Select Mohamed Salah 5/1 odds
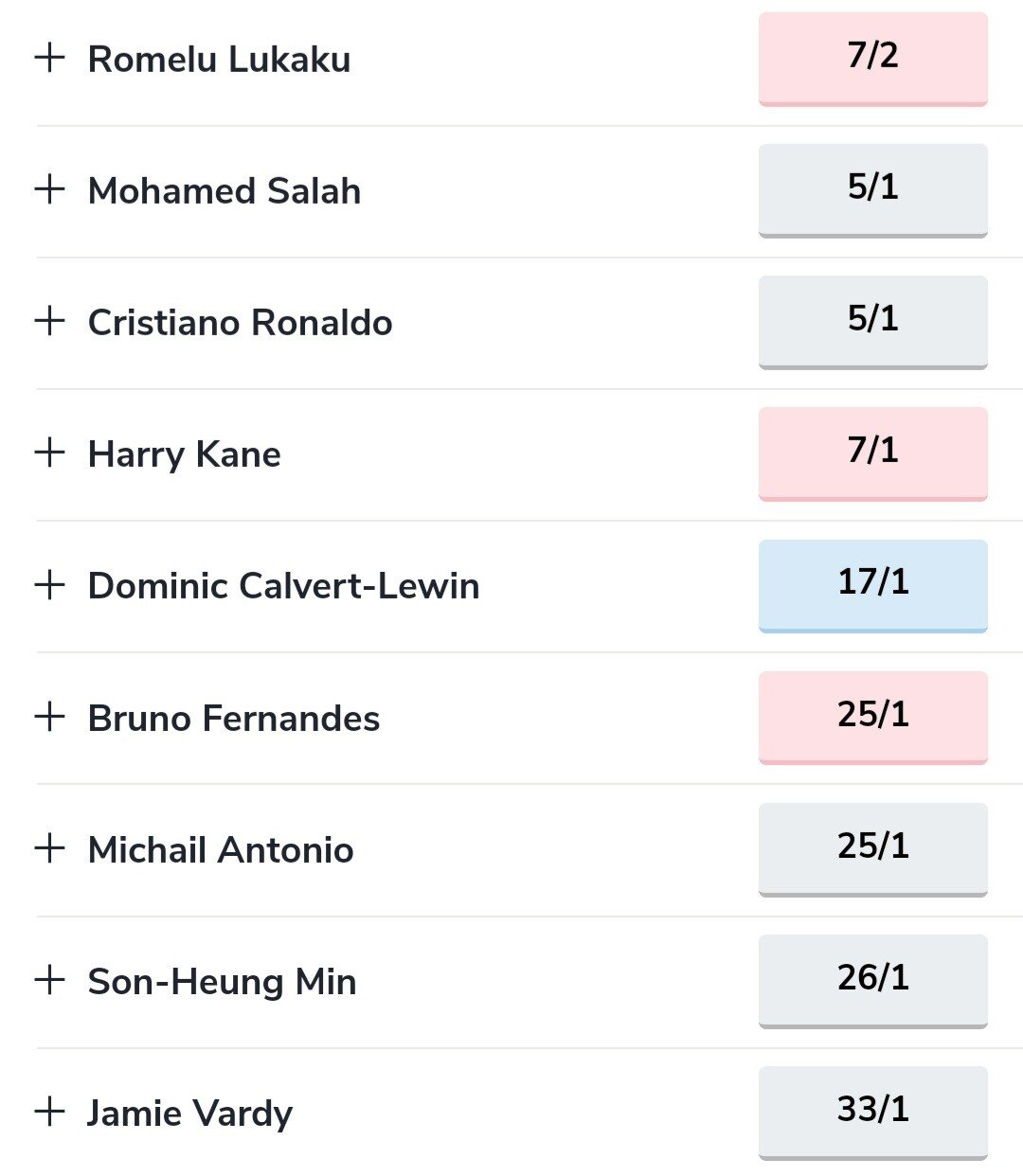 (x=872, y=189)
